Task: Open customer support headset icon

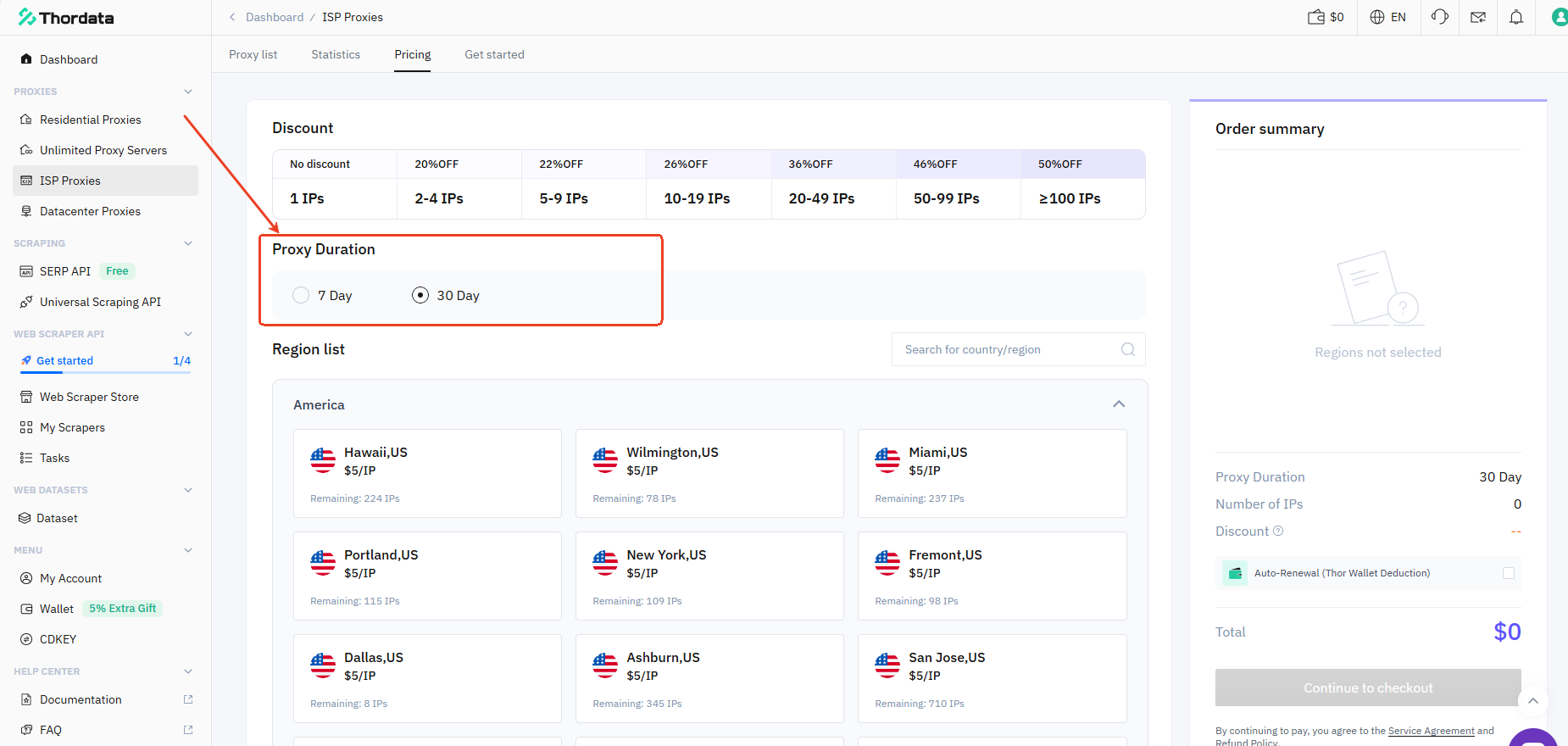Action: click(x=1439, y=17)
